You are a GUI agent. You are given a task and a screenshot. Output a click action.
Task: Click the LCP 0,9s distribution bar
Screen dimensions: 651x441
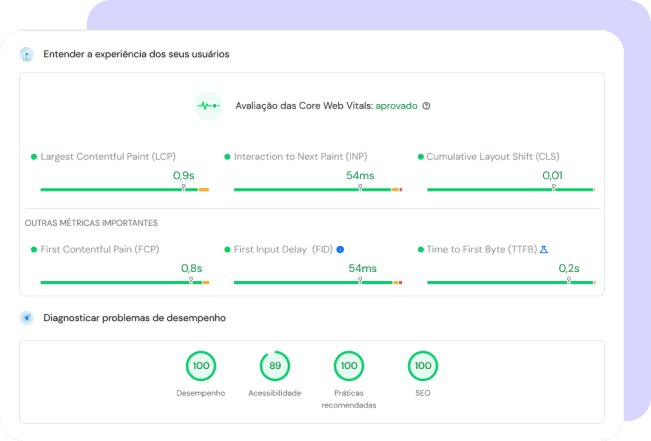[x=124, y=189]
